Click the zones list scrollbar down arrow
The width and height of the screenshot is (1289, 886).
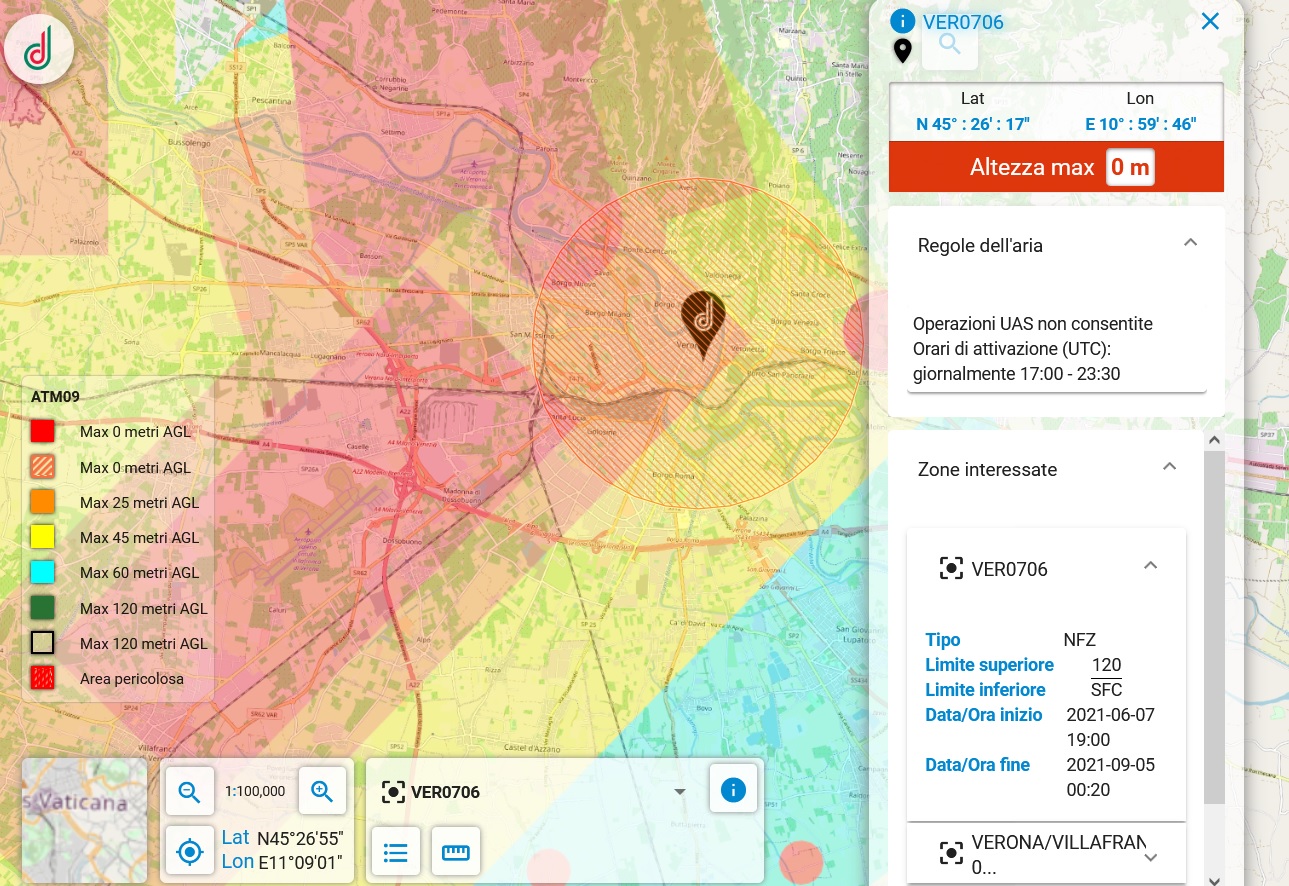coord(1214,879)
